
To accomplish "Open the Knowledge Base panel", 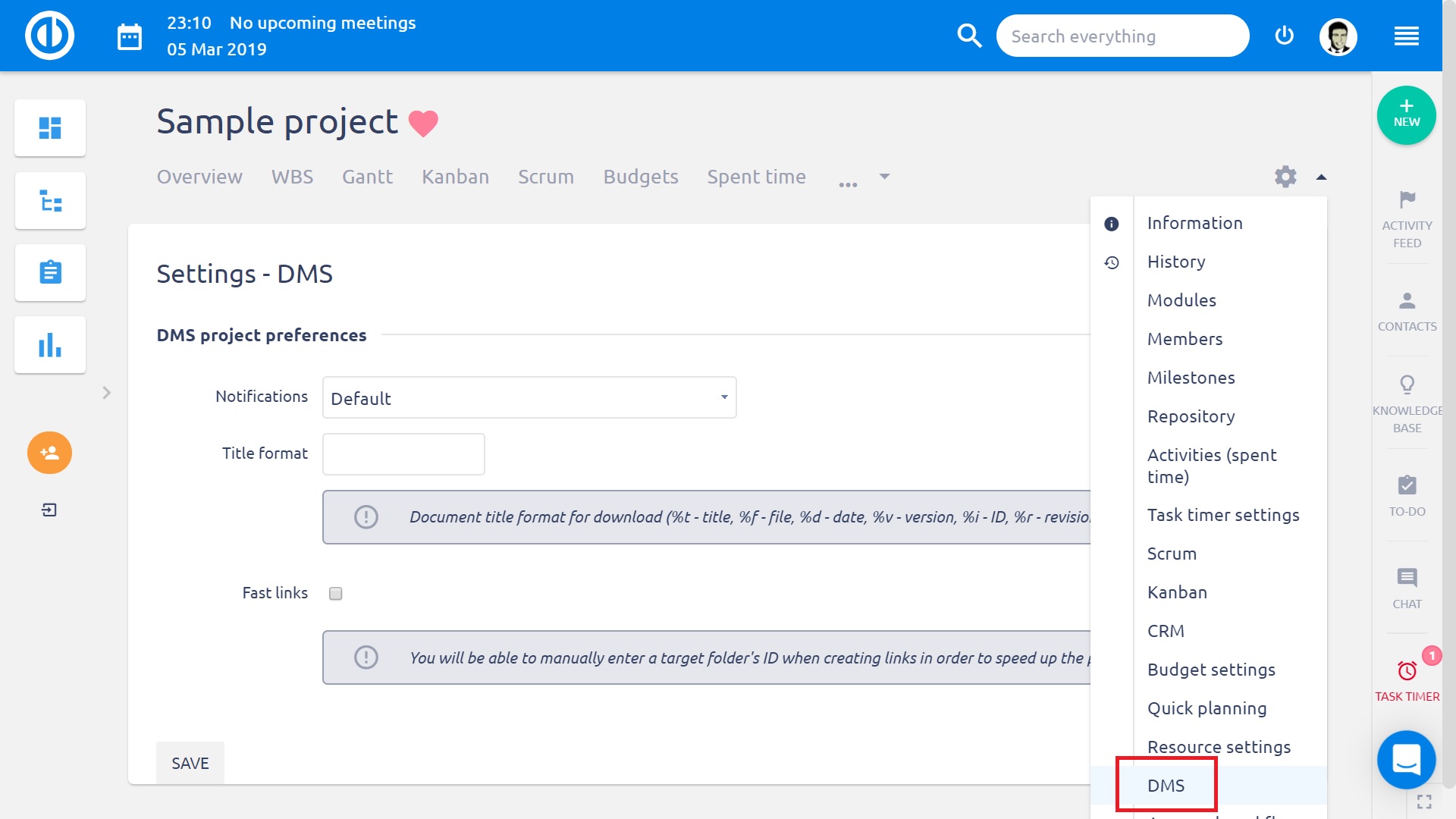I will coord(1407,398).
